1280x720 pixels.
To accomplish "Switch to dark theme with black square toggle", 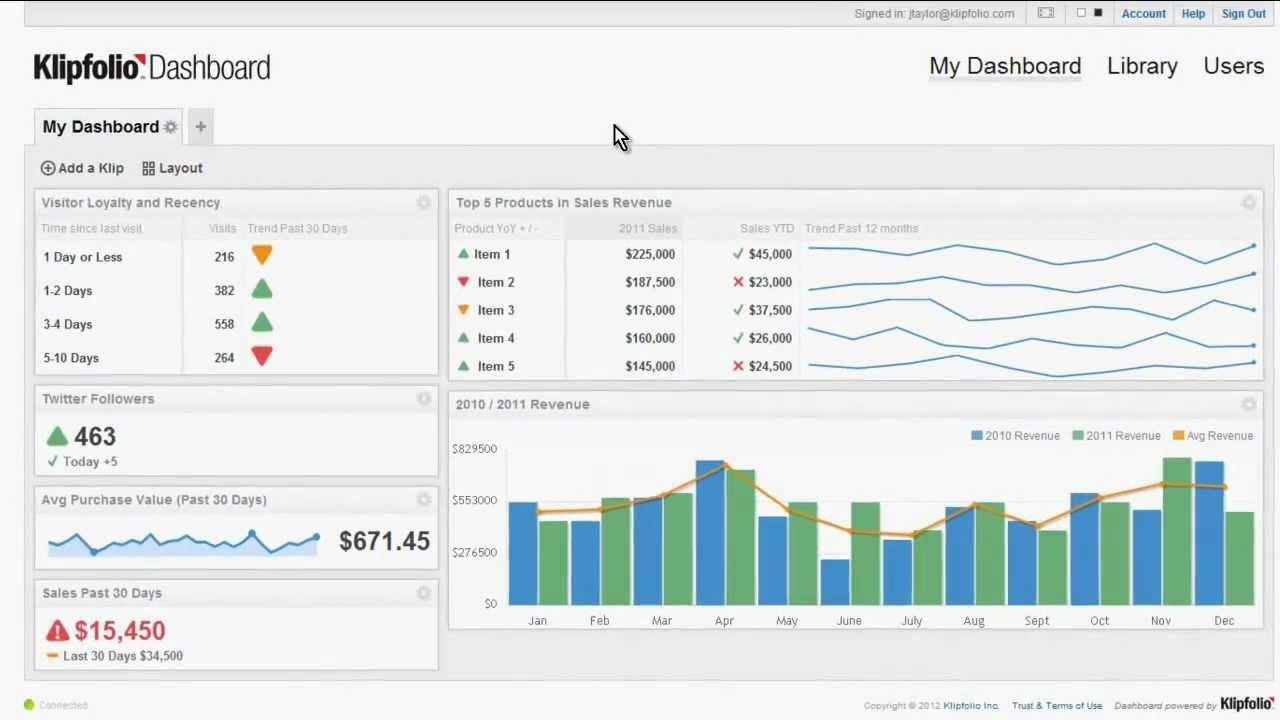I will (x=1098, y=12).
